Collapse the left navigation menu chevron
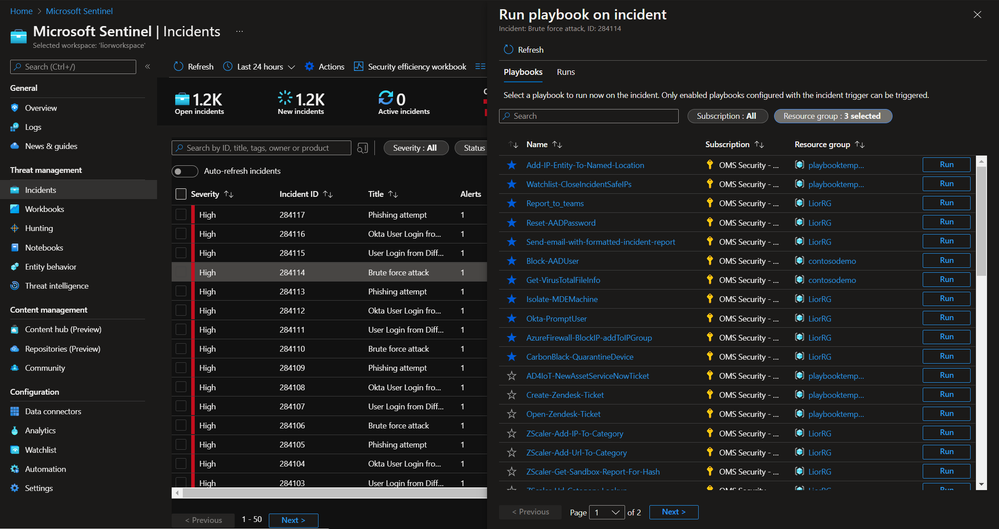This screenshot has width=999, height=529. tap(147, 66)
